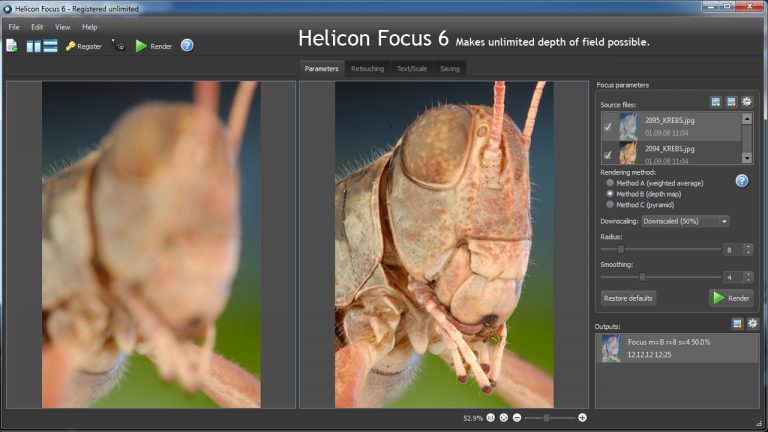Click the Smoothing slider handle

(642, 277)
